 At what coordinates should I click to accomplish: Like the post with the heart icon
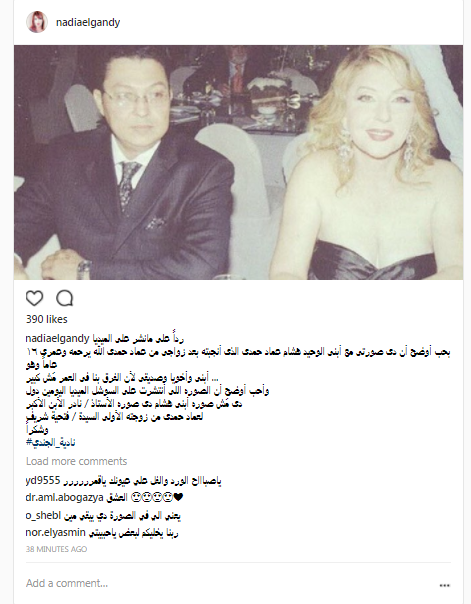pos(34,299)
